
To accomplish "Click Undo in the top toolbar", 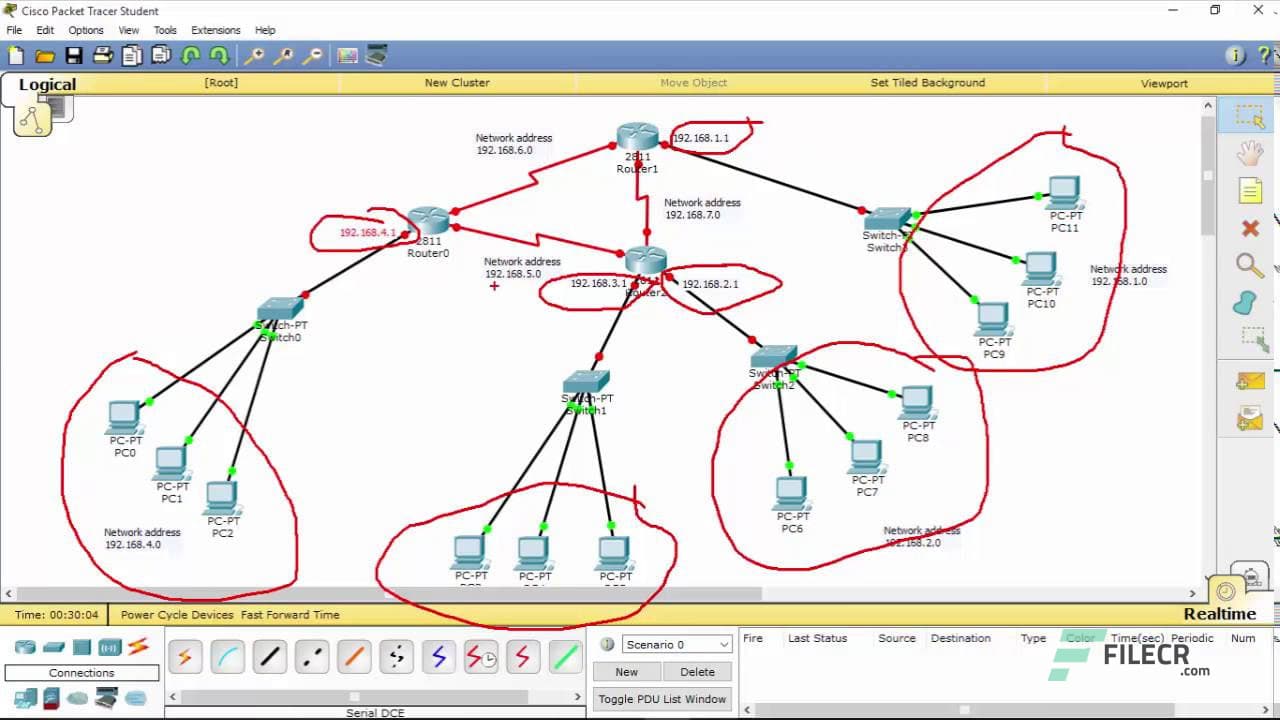I will coord(190,55).
